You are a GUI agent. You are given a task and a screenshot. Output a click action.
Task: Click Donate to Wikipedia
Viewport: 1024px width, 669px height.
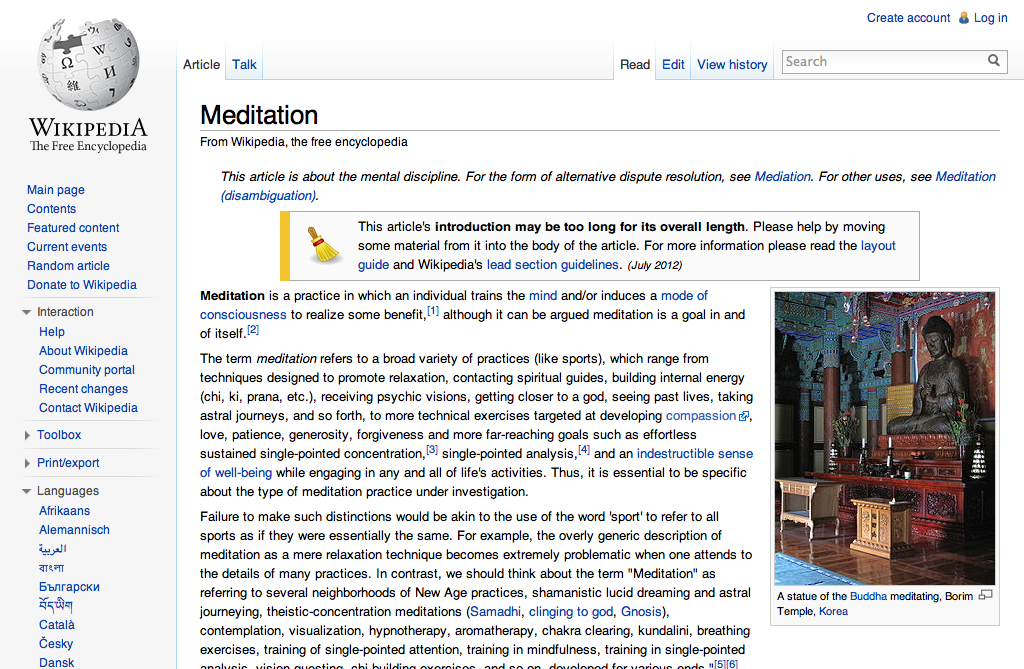82,285
